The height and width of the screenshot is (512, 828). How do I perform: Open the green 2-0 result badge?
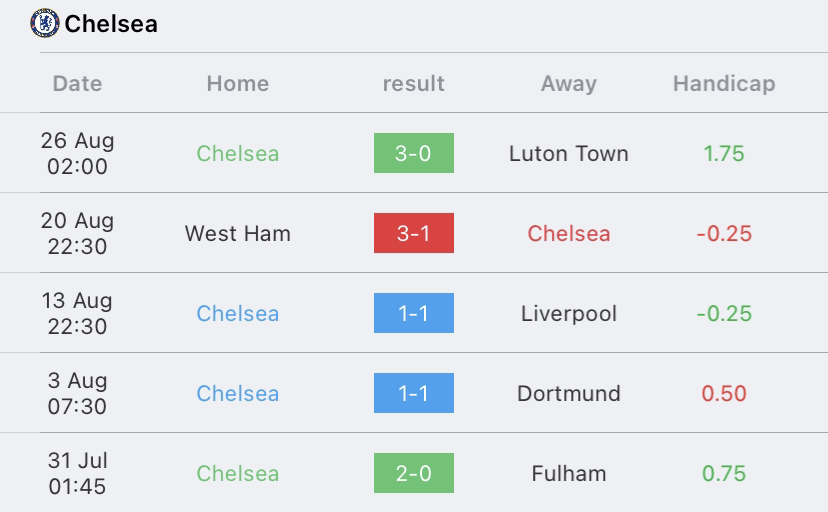pyautogui.click(x=413, y=473)
